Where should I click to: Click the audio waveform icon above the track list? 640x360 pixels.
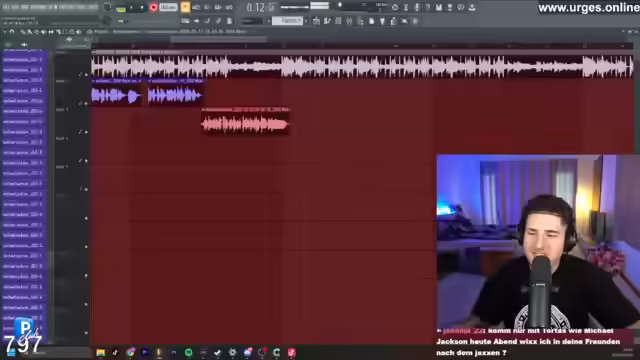69,40
